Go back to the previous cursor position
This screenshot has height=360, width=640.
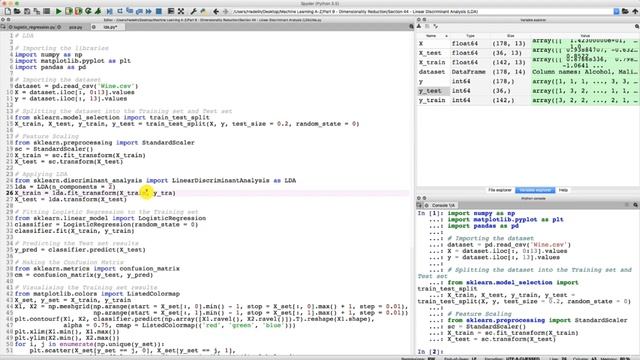[216, 11]
